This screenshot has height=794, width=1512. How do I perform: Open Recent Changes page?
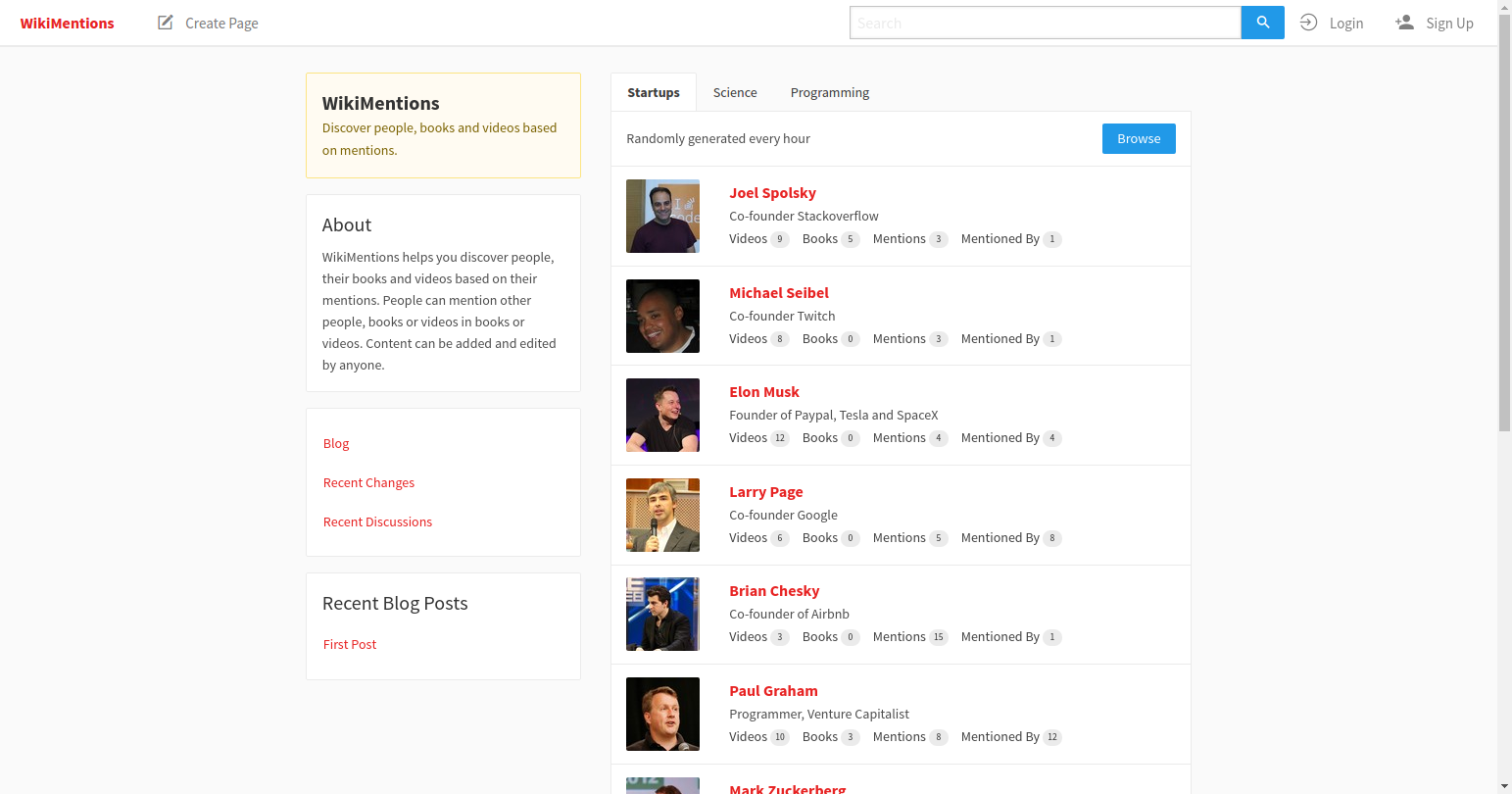point(368,482)
